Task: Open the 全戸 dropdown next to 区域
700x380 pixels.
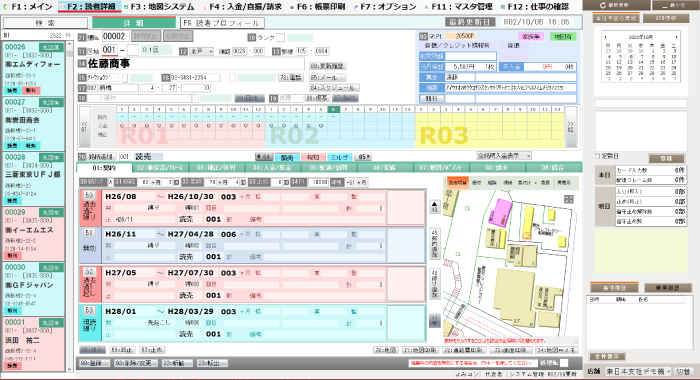Action: click(x=202, y=51)
